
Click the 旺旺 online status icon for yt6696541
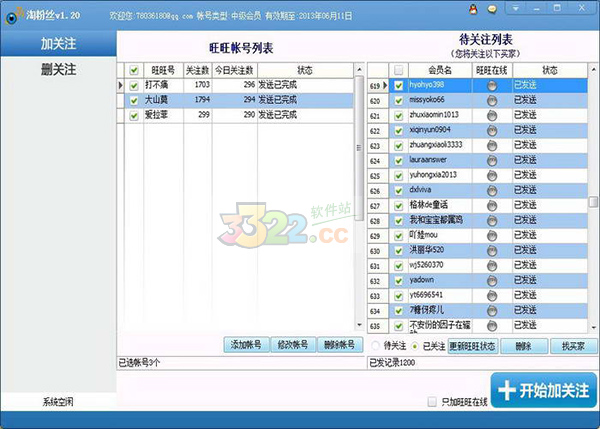(492, 296)
